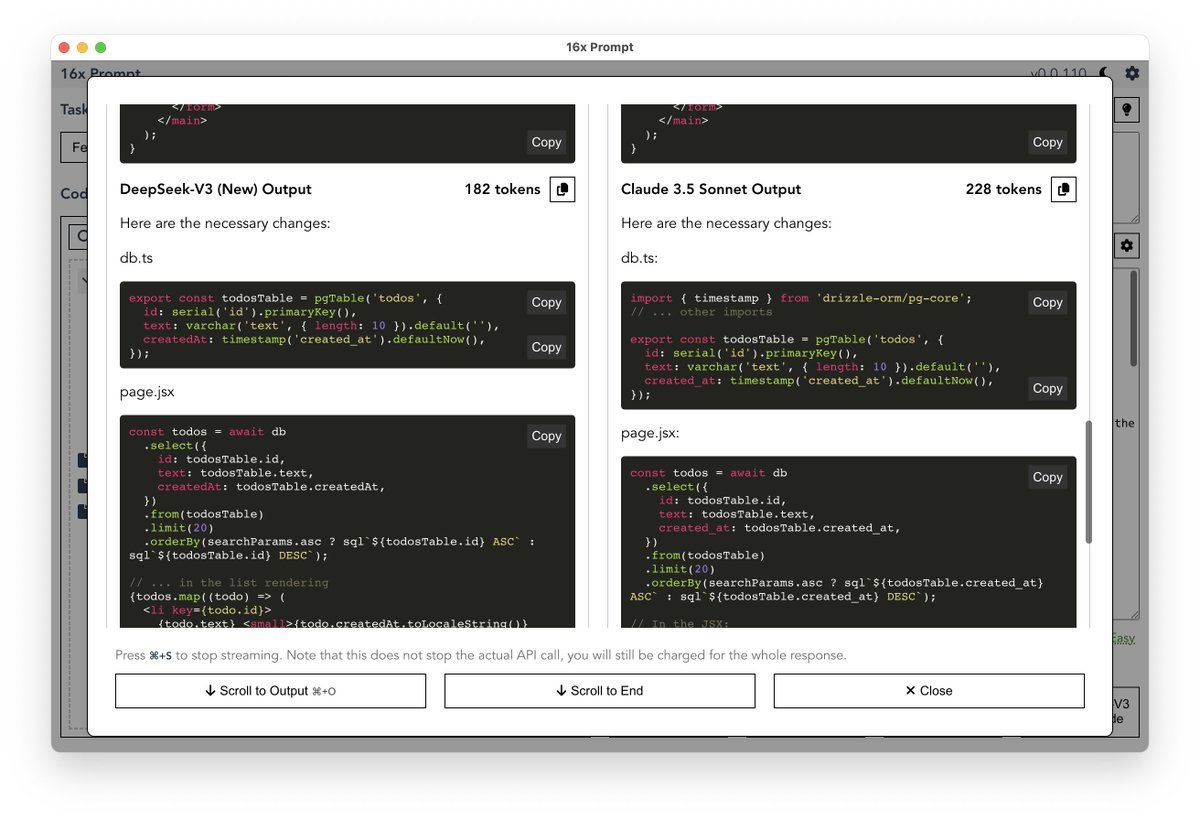Click the page.jsx: label in Claude column

pyautogui.click(x=650, y=433)
